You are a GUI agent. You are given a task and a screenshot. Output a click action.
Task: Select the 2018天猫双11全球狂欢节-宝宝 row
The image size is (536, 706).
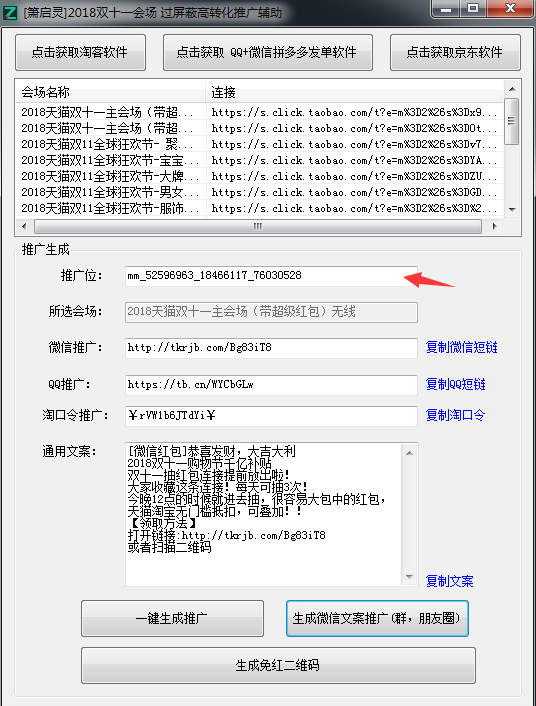[259, 160]
